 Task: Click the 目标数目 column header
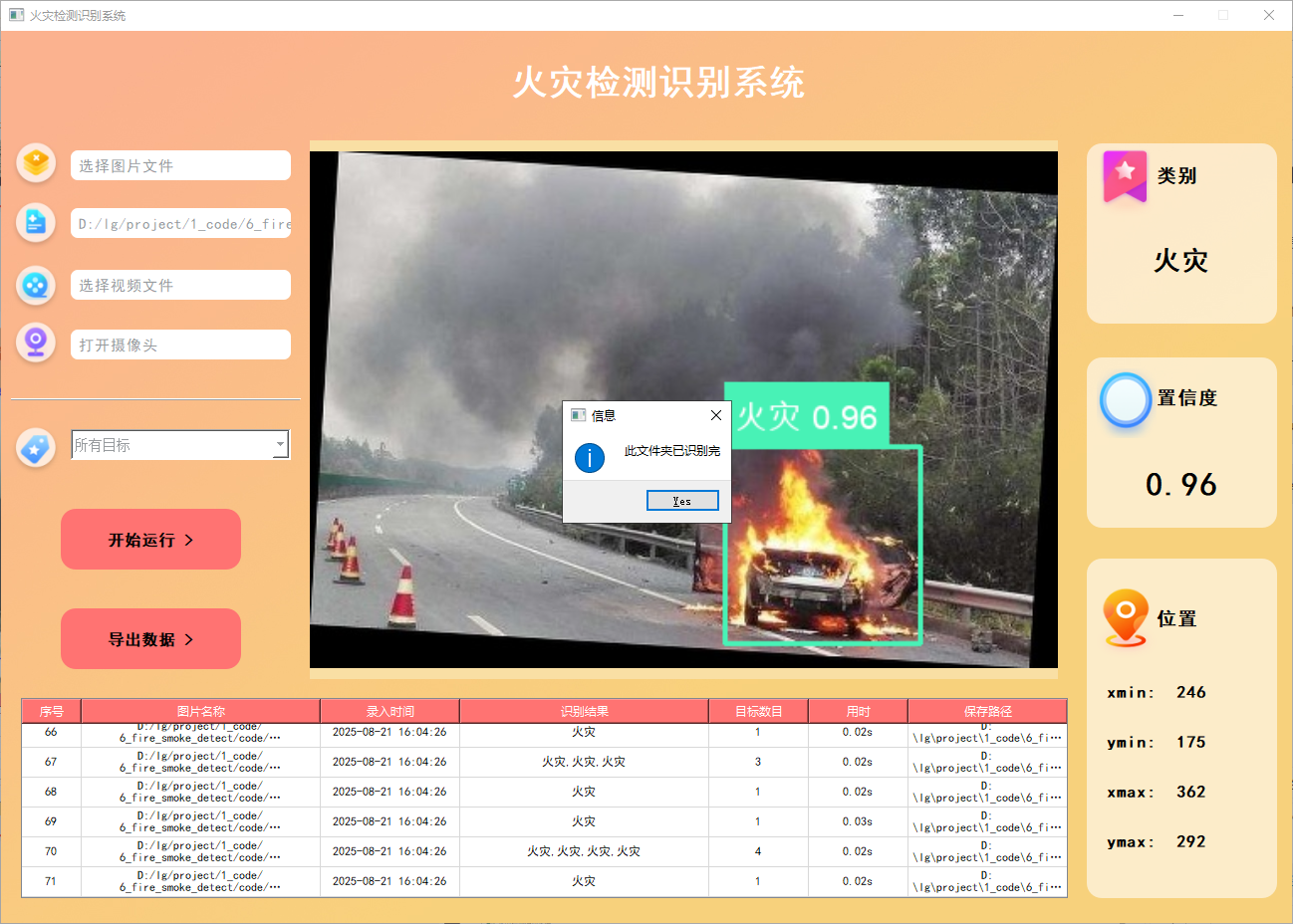[758, 711]
